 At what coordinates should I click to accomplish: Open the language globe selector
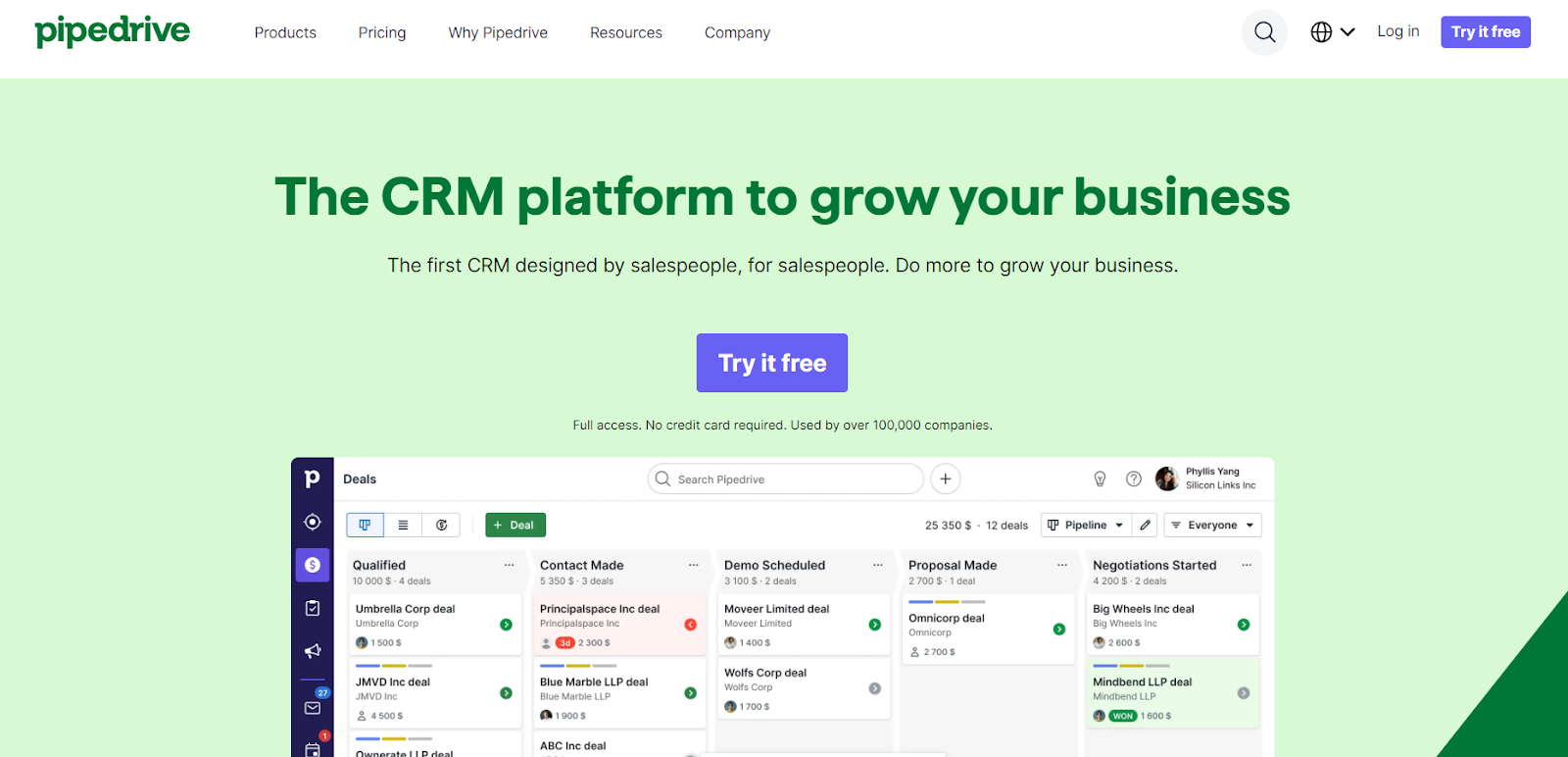[x=1333, y=32]
